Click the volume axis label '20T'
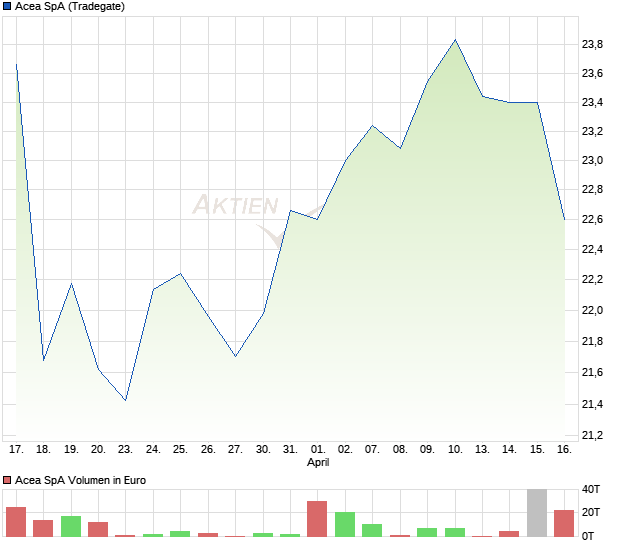 pos(591,512)
